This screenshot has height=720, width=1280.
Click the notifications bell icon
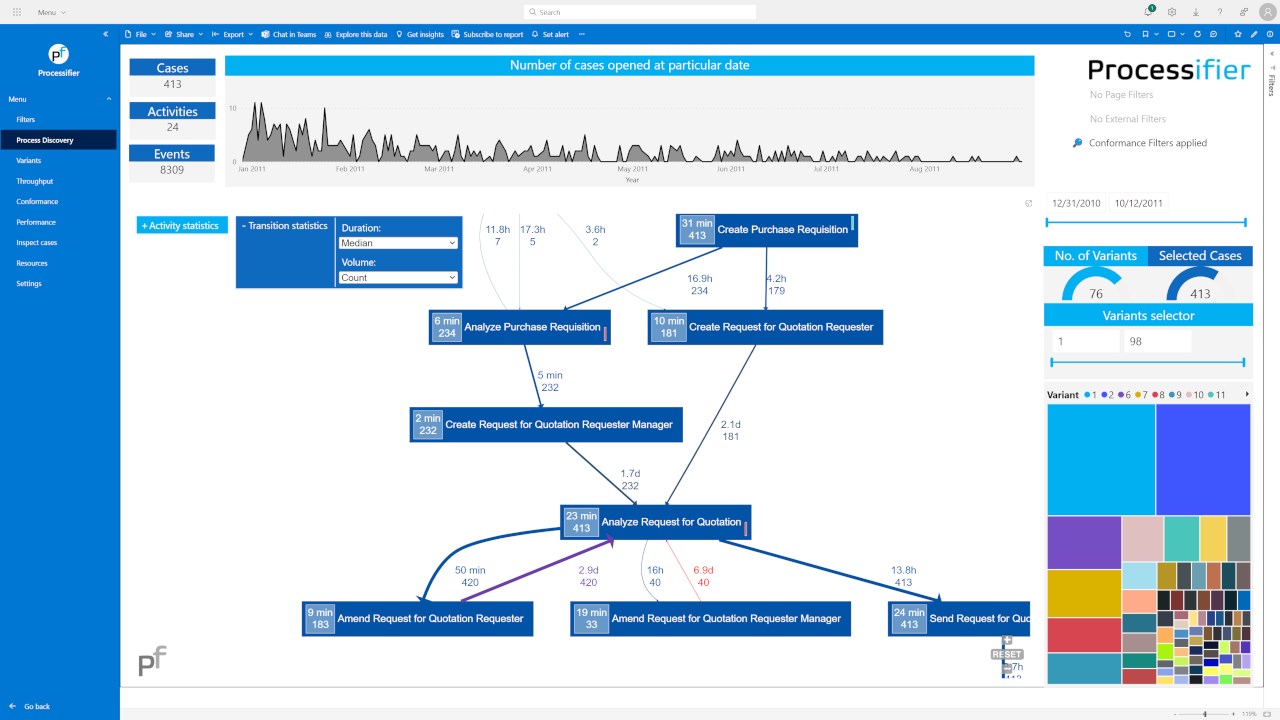pyautogui.click(x=1149, y=12)
